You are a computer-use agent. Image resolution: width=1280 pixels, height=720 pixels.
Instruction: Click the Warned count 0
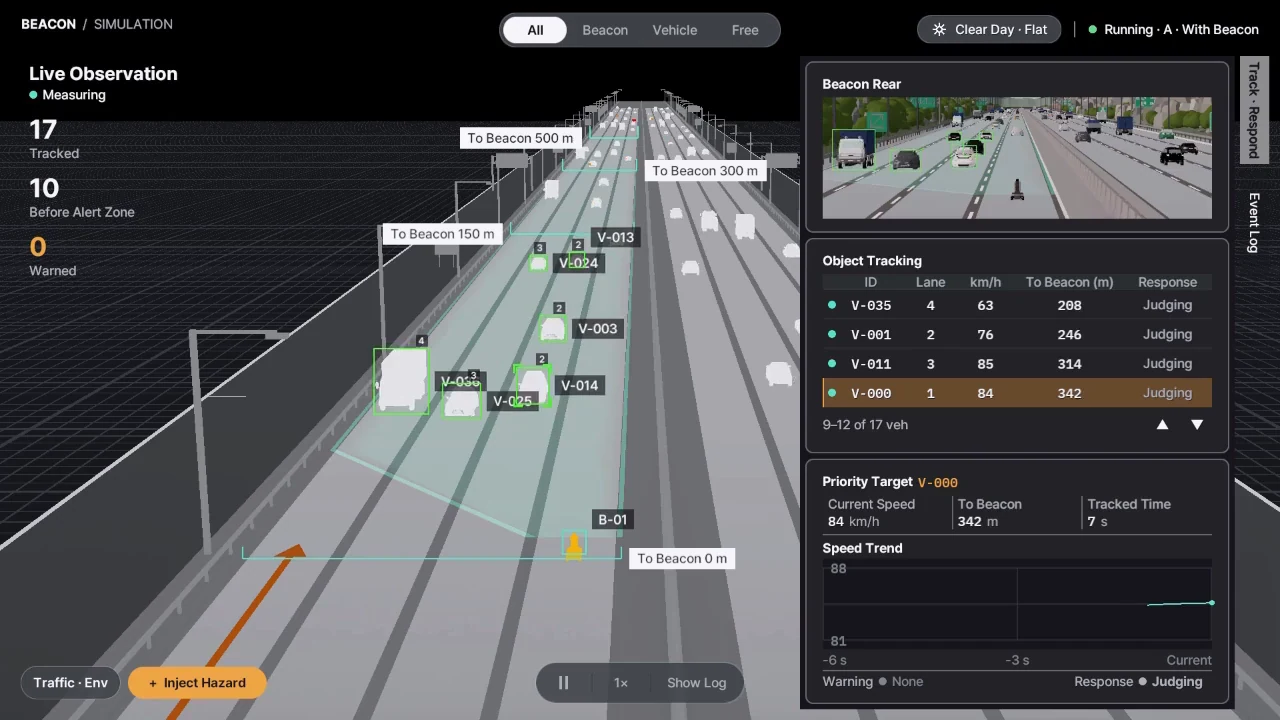[38, 247]
